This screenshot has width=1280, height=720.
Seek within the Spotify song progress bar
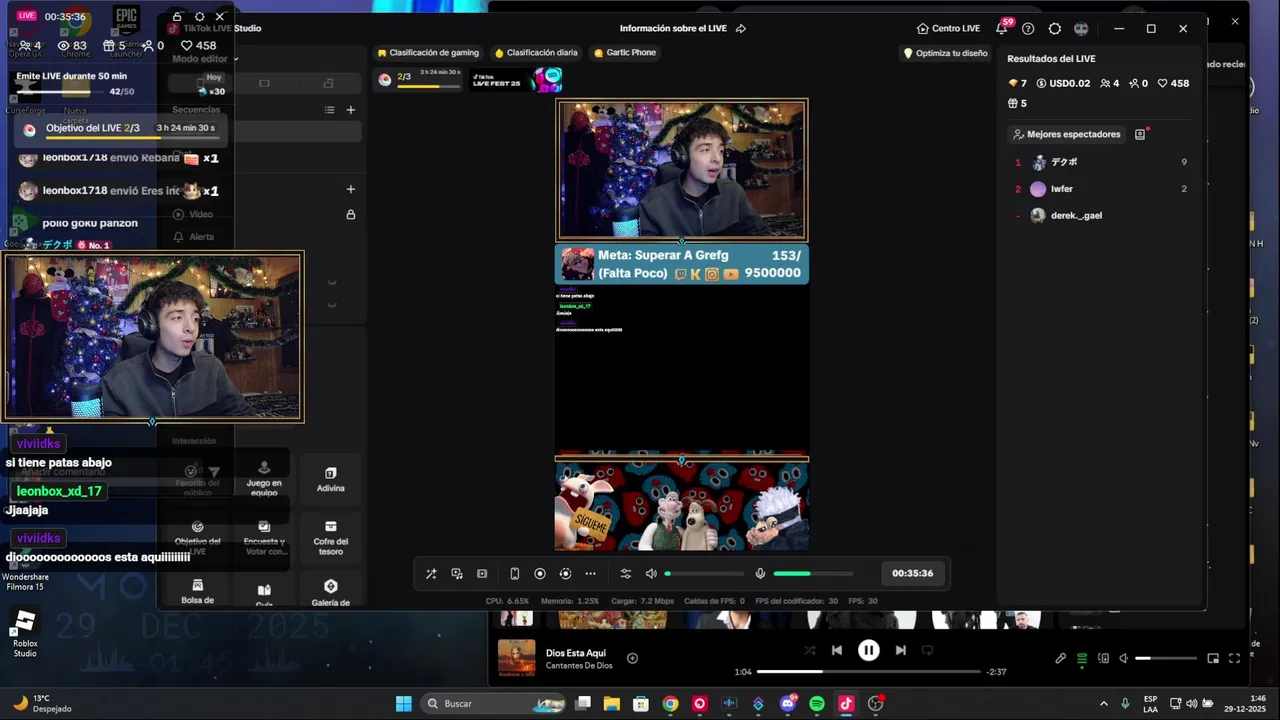click(x=868, y=672)
